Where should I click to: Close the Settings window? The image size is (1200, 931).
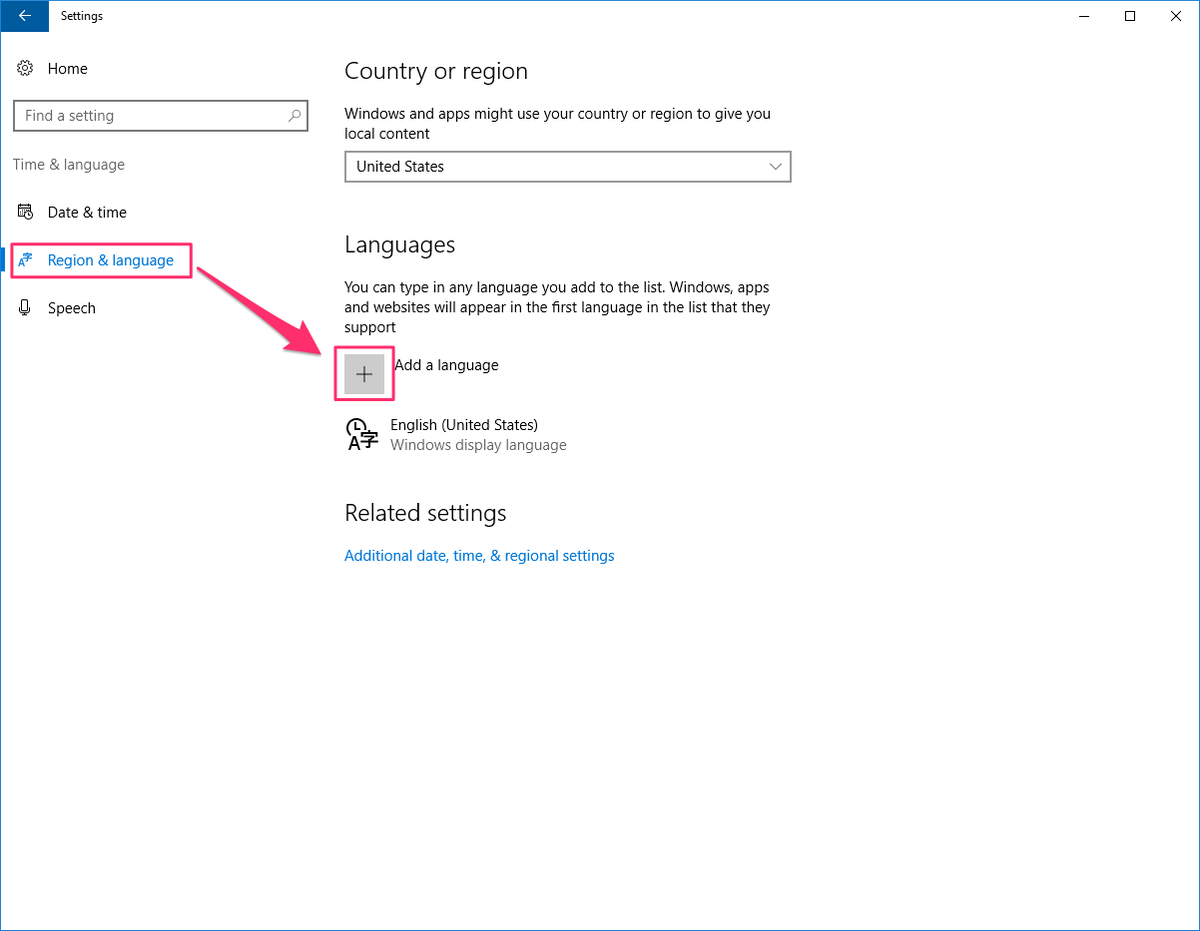point(1176,15)
